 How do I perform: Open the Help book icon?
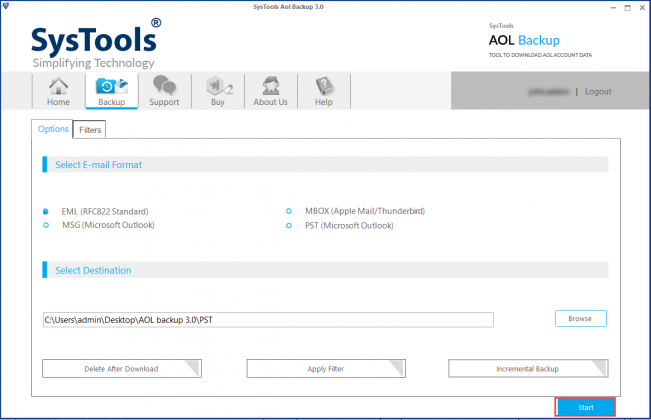pos(323,90)
